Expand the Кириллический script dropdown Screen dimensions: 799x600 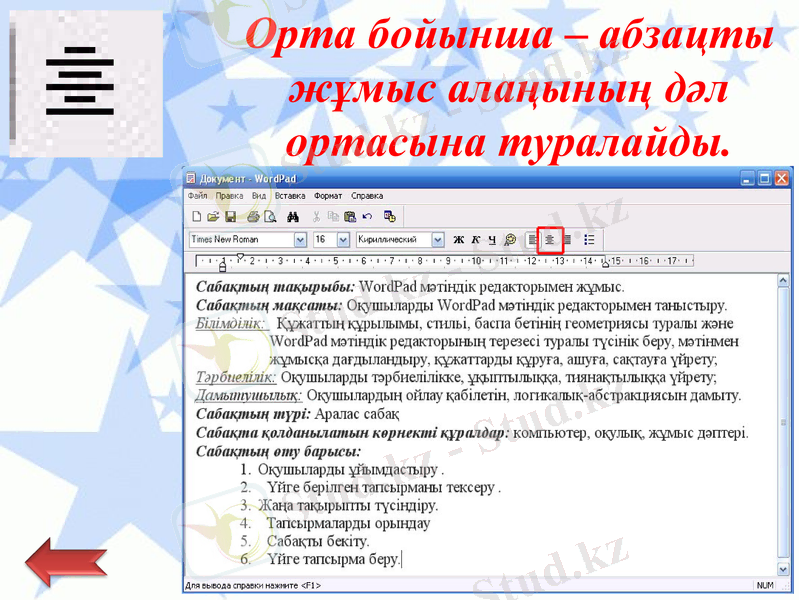pyautogui.click(x=438, y=239)
